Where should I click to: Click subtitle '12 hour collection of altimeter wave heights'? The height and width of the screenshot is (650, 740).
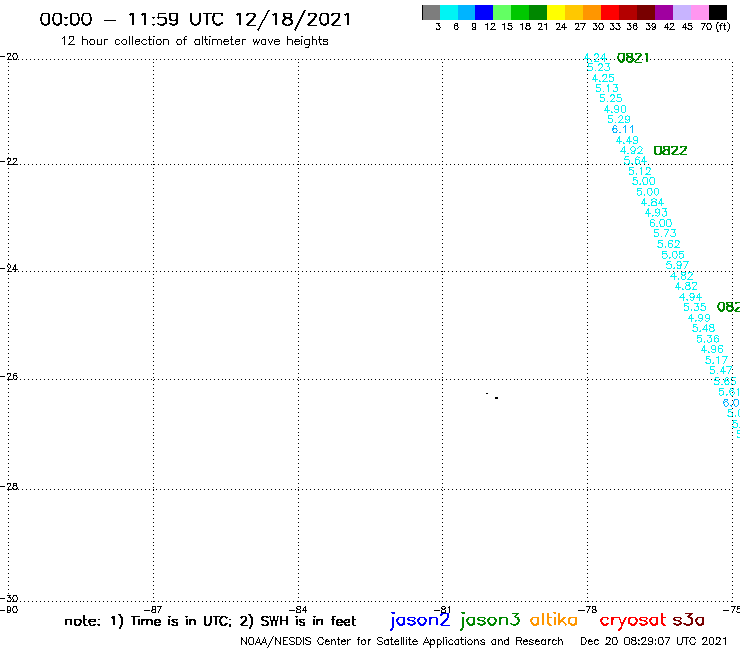point(194,41)
